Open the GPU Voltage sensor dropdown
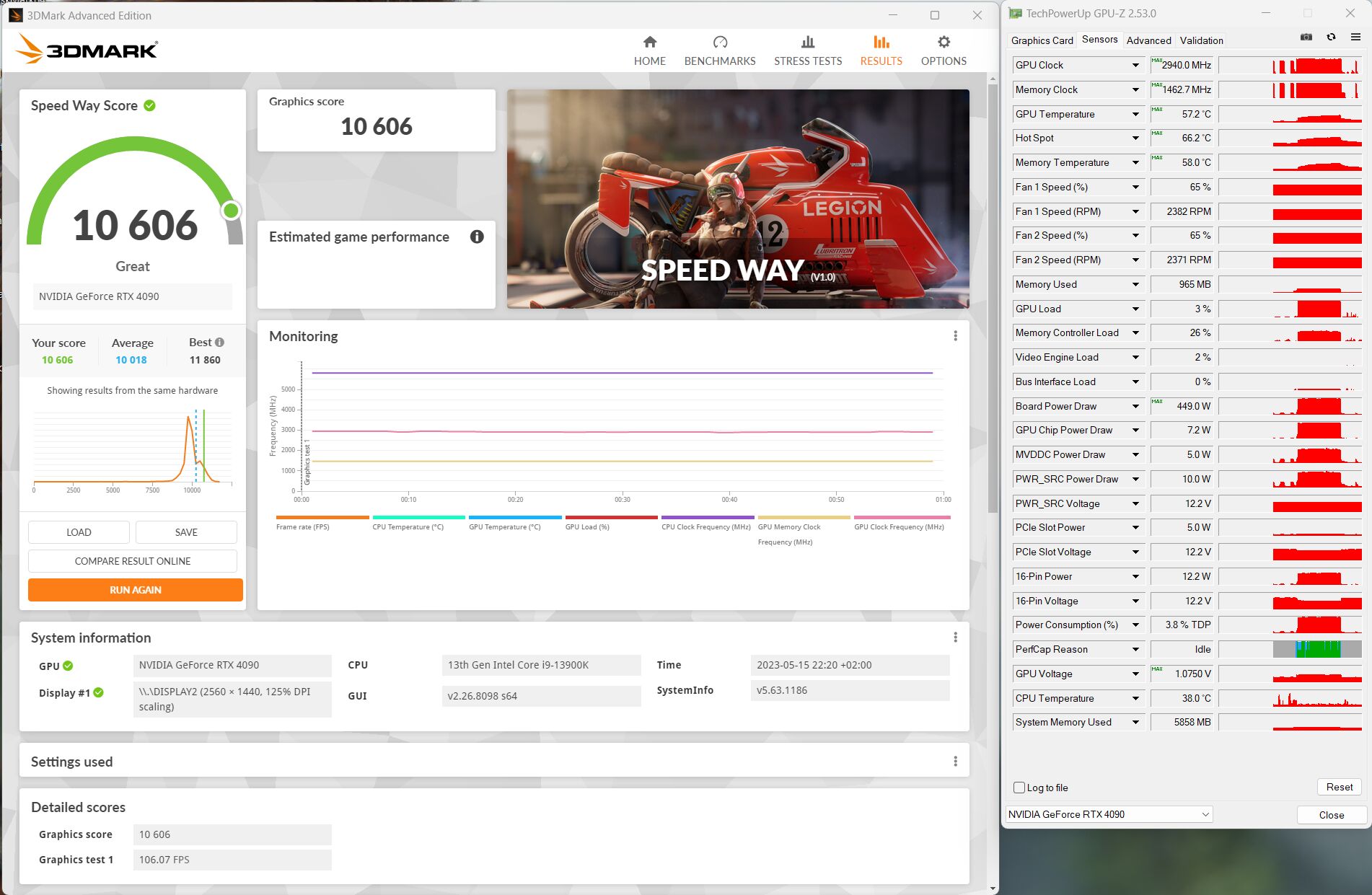This screenshot has height=895, width=1372. click(x=1135, y=674)
